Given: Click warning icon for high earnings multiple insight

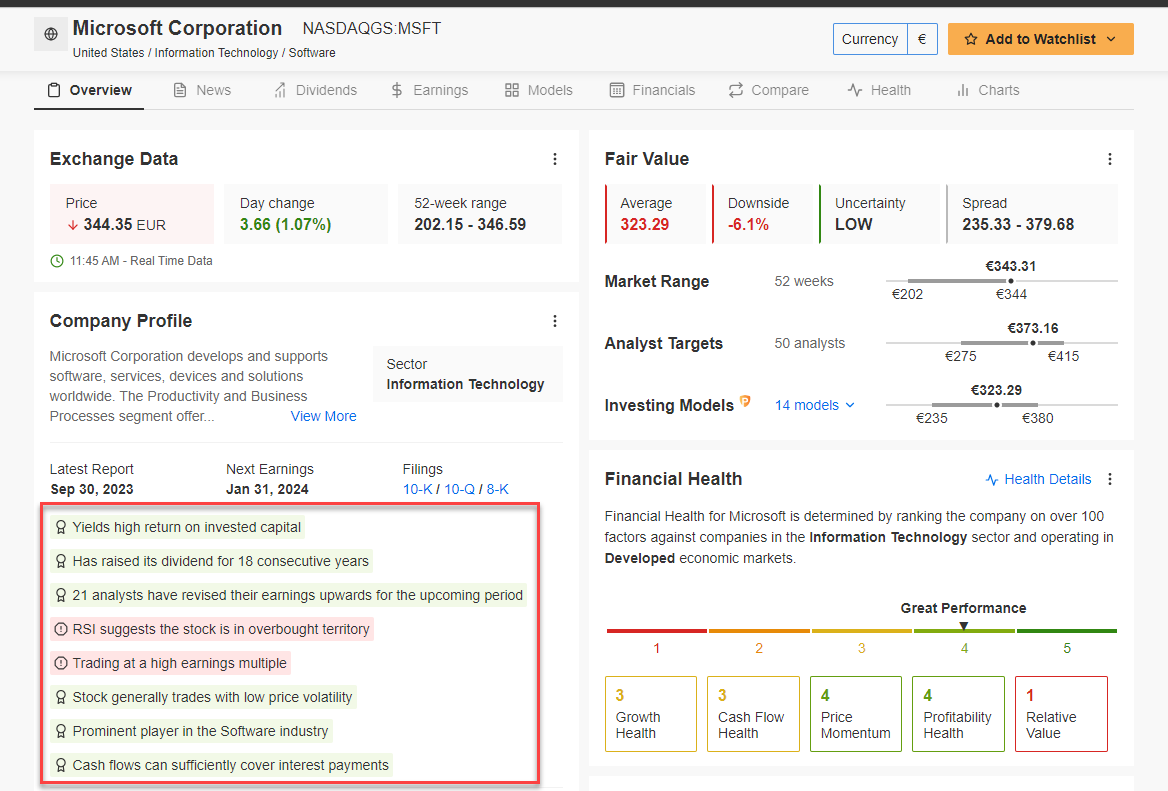Looking at the screenshot, I should coord(61,663).
